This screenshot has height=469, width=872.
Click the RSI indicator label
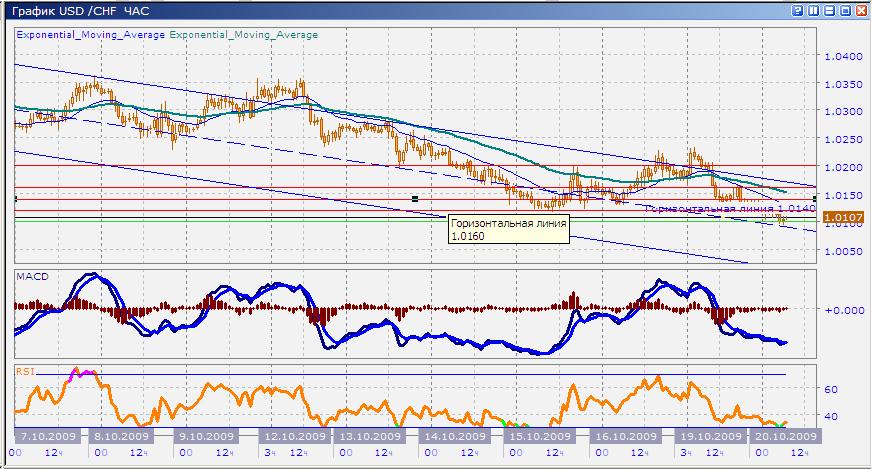point(25,371)
